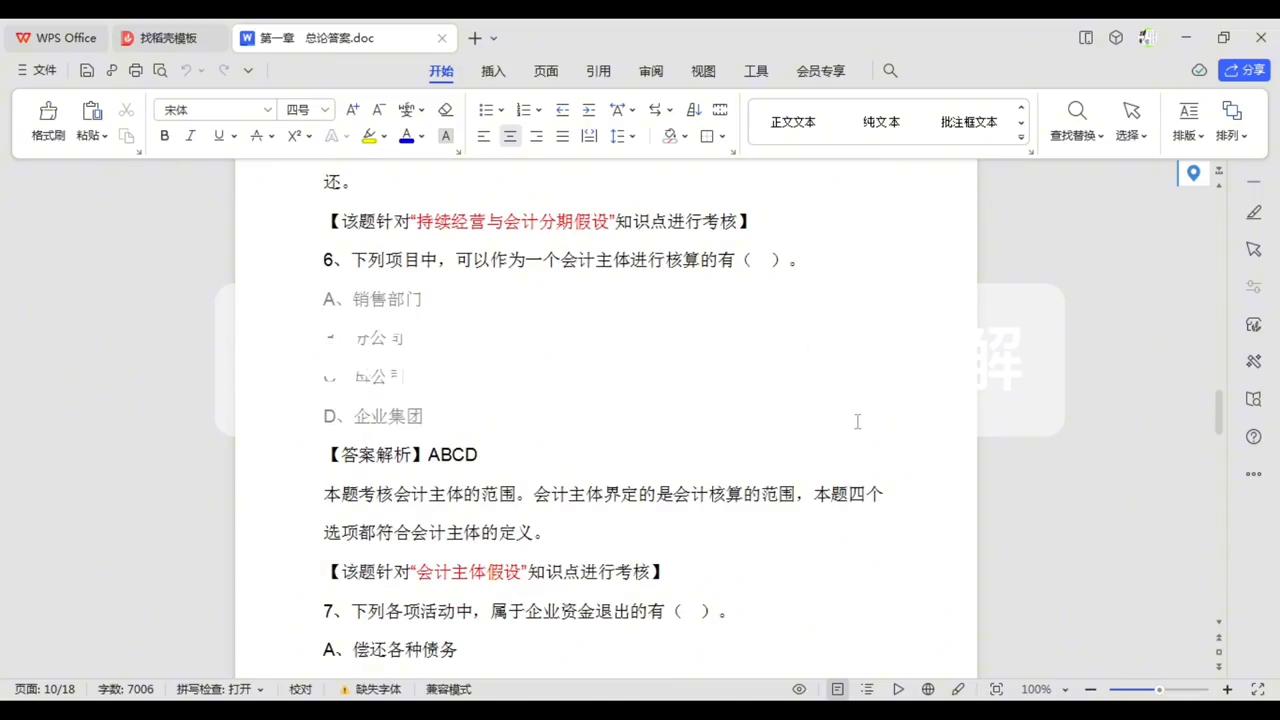Switch to the 插入 ribbon tab

pos(493,70)
